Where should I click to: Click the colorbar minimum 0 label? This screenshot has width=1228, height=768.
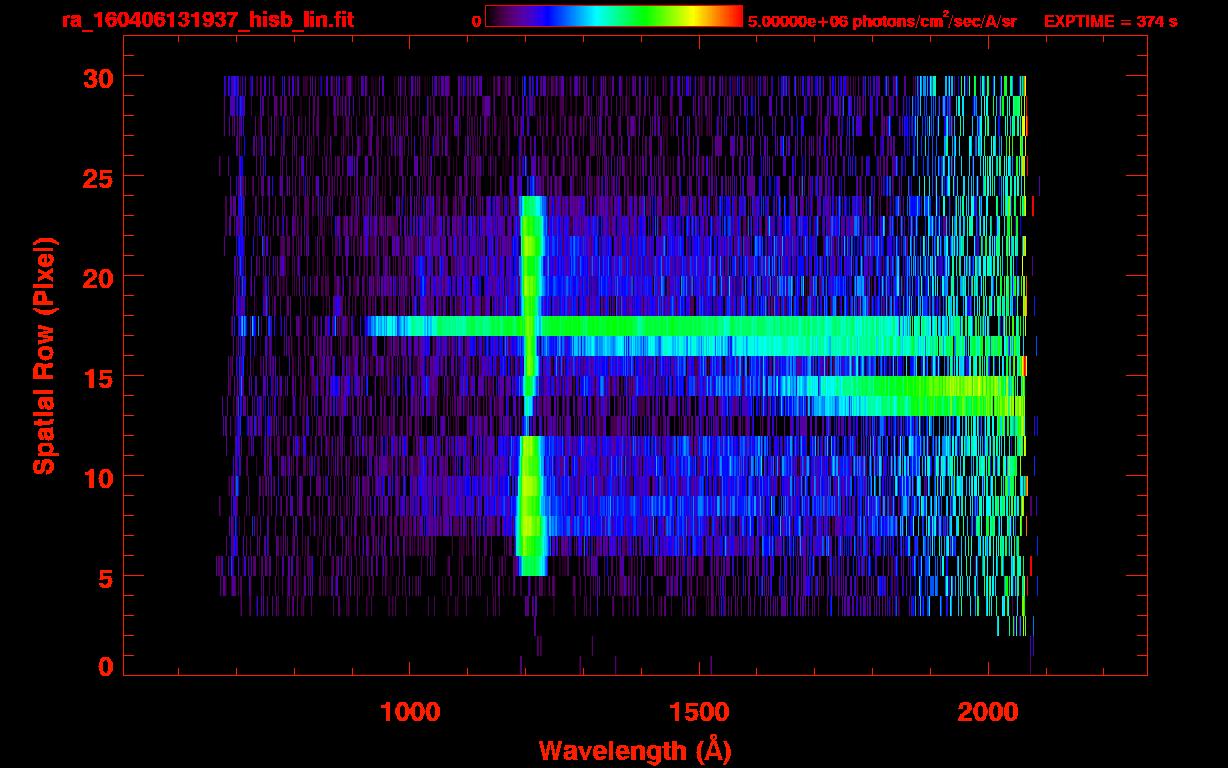[476, 21]
